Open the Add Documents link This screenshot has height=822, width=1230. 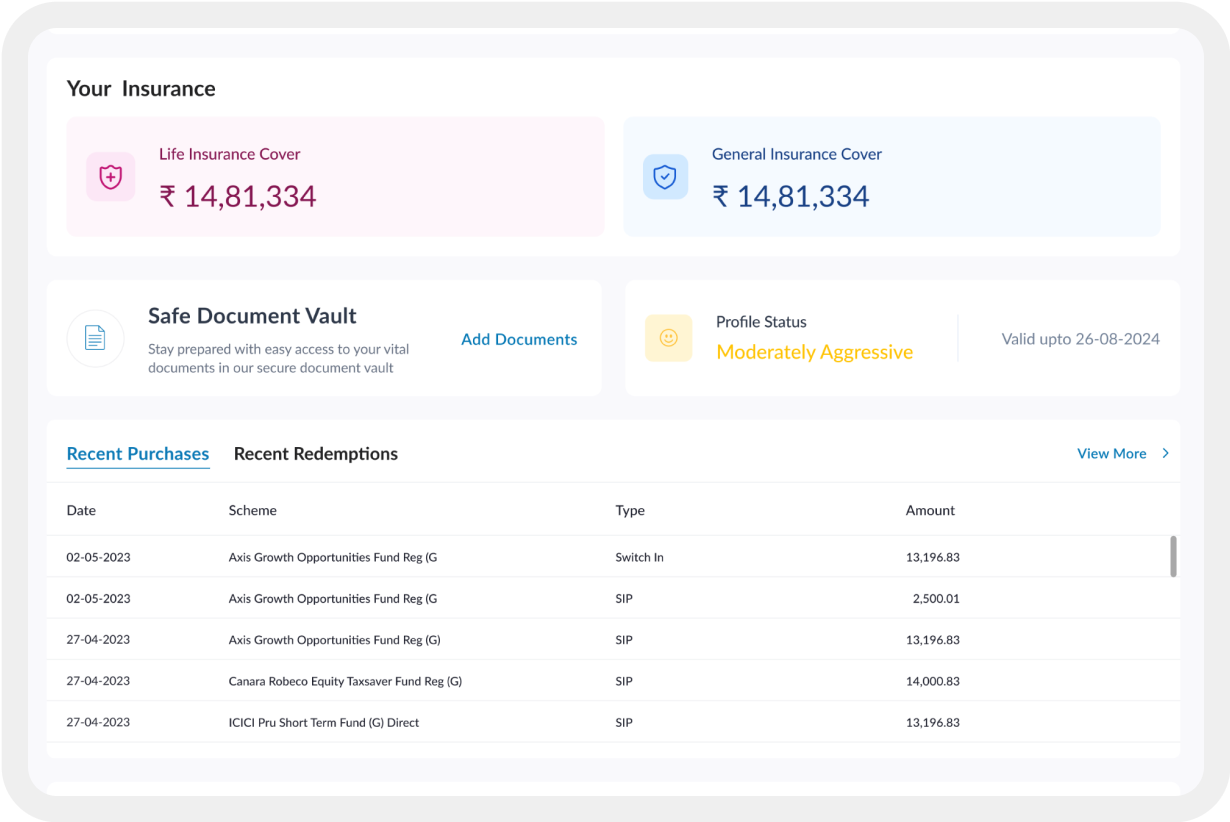pos(519,339)
